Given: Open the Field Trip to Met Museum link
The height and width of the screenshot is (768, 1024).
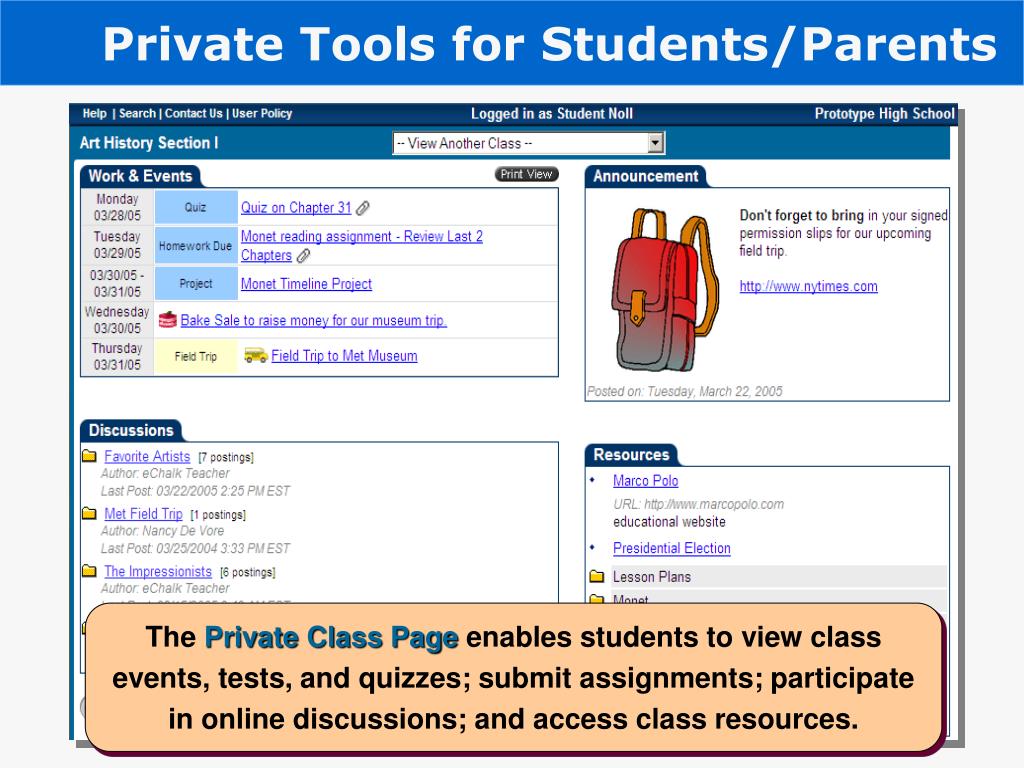Looking at the screenshot, I should point(344,356).
